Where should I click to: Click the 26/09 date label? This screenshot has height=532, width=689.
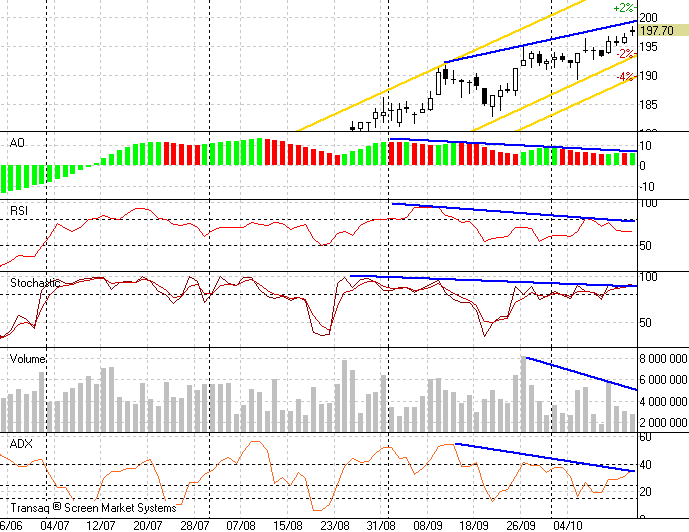pos(521,525)
